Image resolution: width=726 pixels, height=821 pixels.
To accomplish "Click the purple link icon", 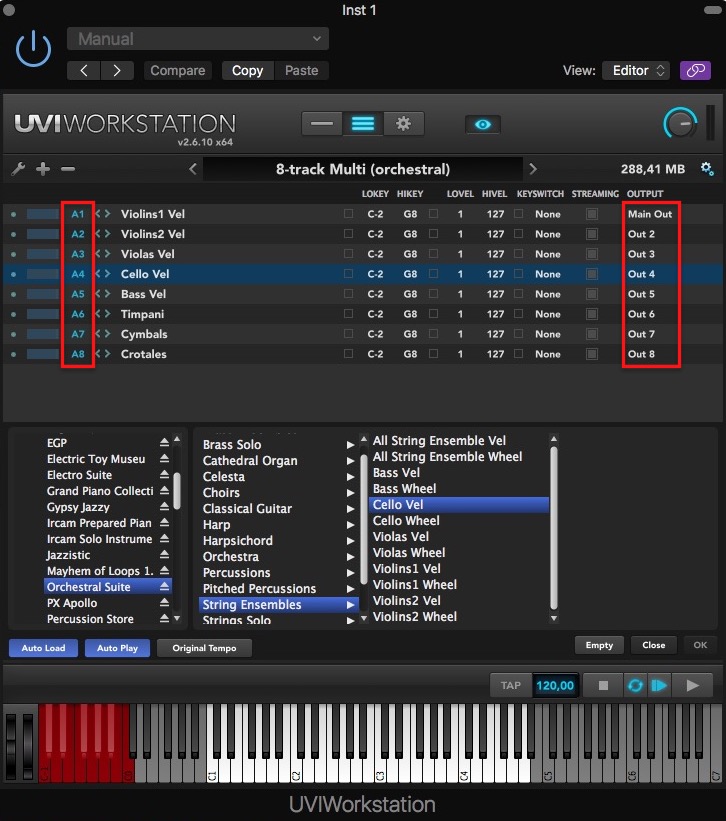I will coord(695,70).
